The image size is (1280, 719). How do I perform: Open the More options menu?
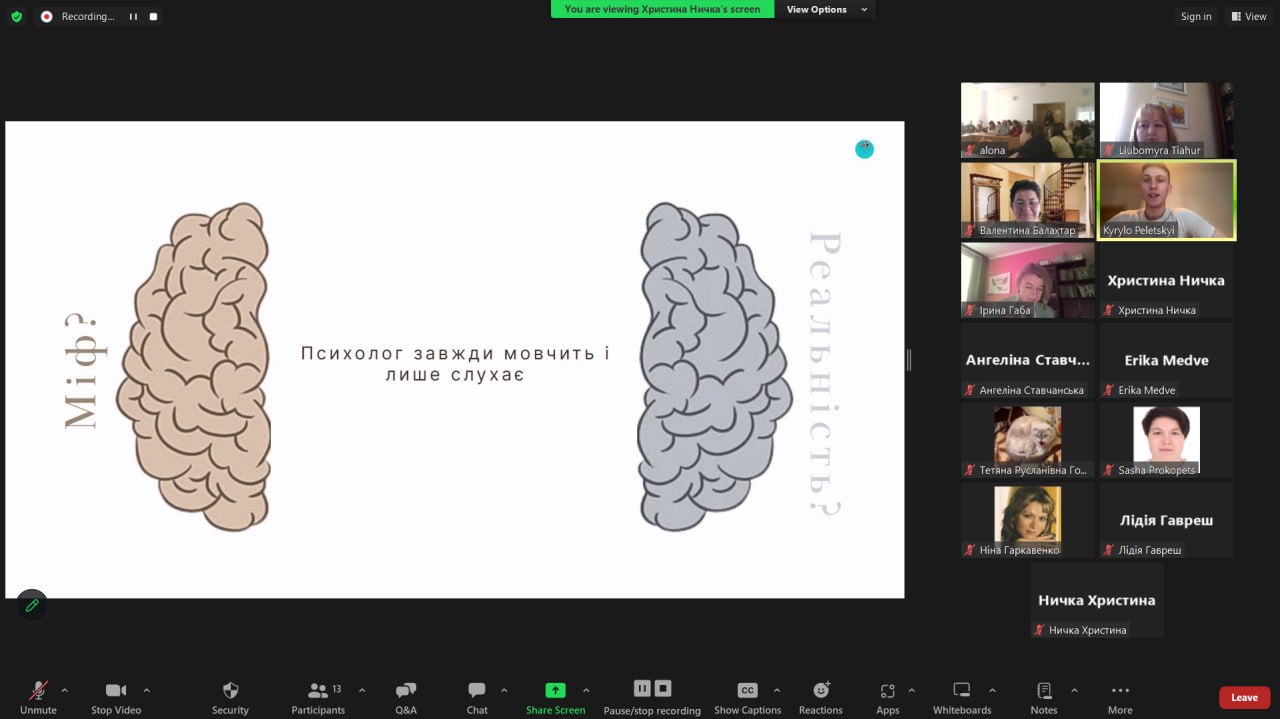[x=1120, y=697]
